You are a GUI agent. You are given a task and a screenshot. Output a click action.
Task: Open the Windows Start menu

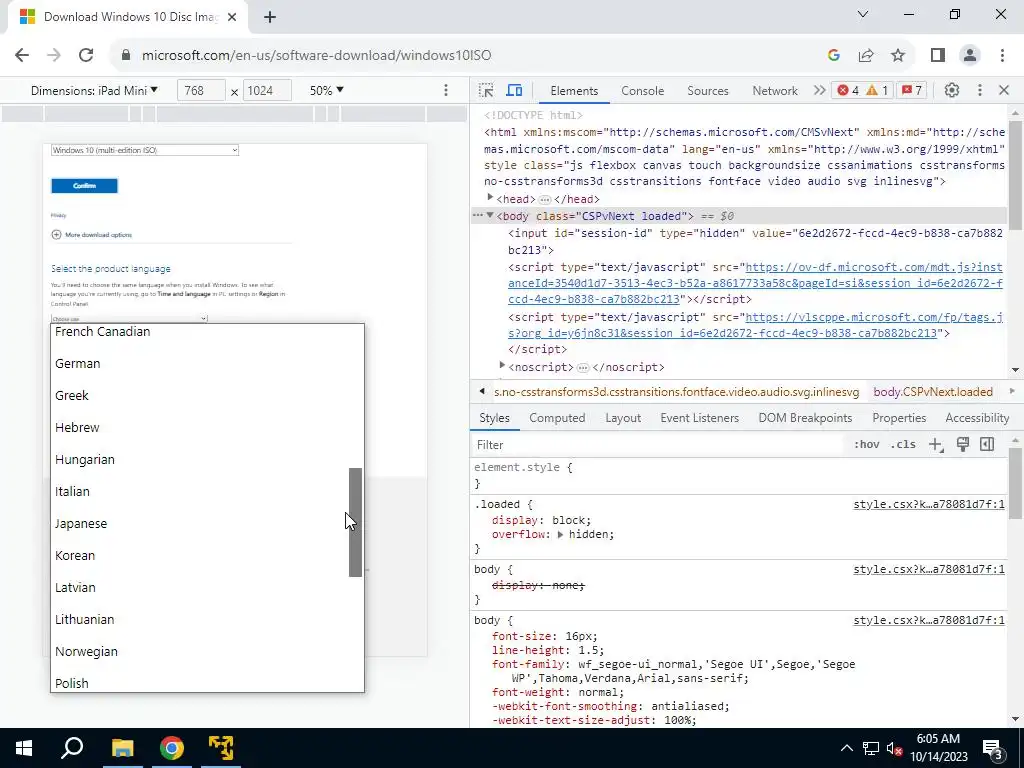click(24, 748)
